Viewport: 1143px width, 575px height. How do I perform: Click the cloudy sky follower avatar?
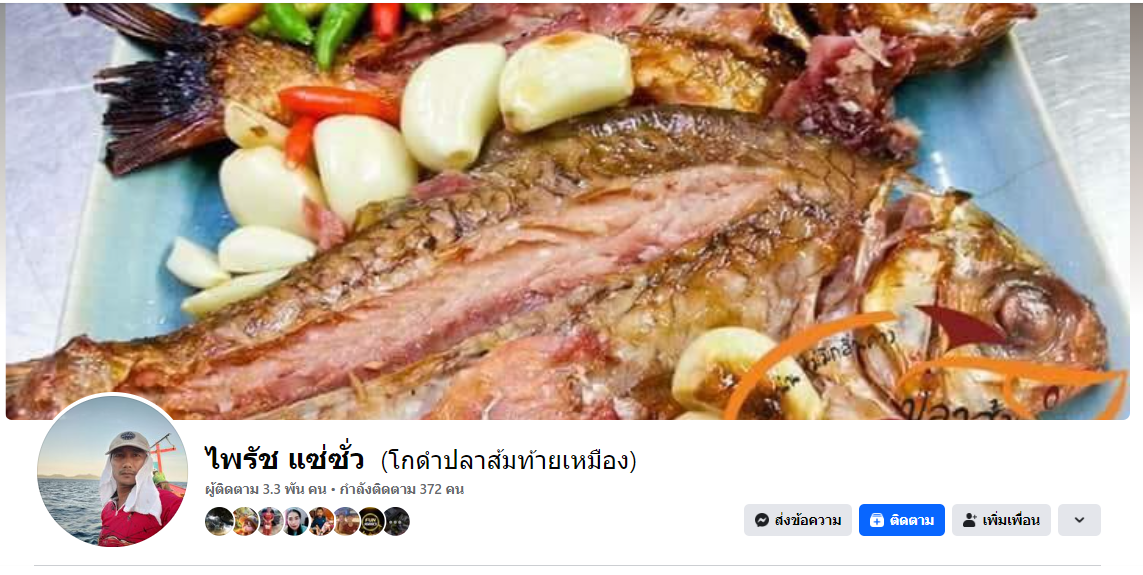tap(219, 521)
